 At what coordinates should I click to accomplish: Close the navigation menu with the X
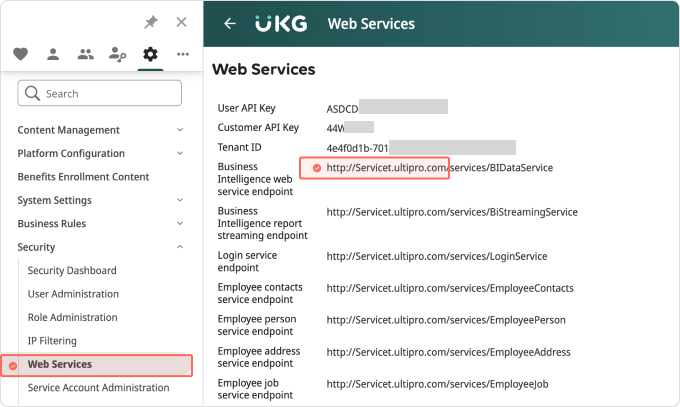pos(181,22)
